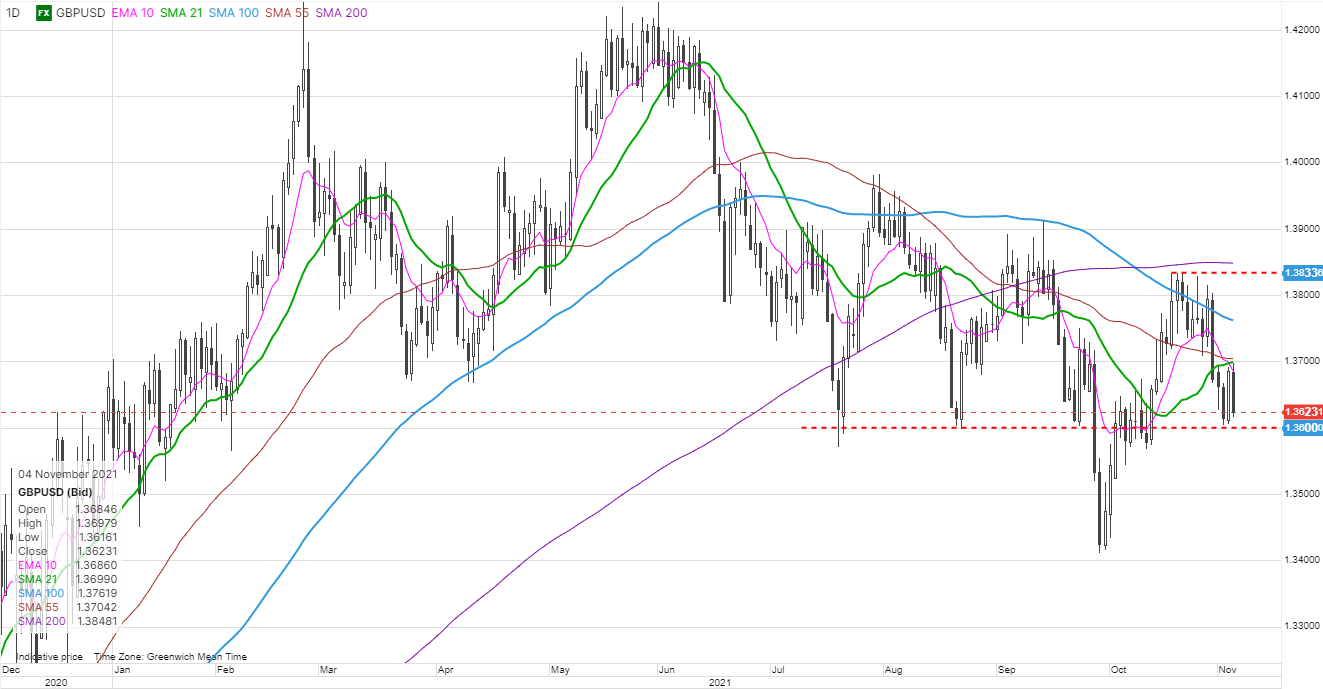Toggle the SMA 21 indicator in header
The image size is (1323, 689).
click(184, 14)
